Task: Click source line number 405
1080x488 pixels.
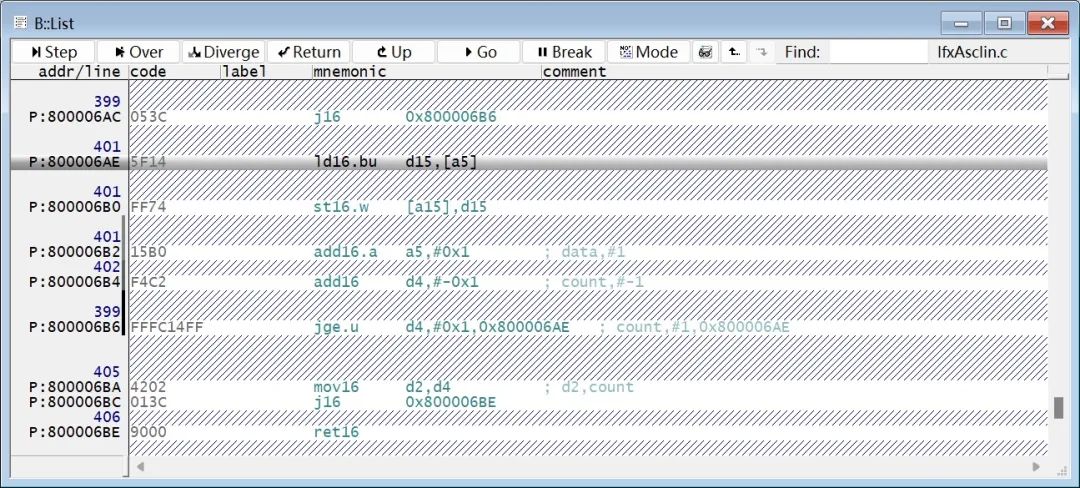Action: (107, 372)
